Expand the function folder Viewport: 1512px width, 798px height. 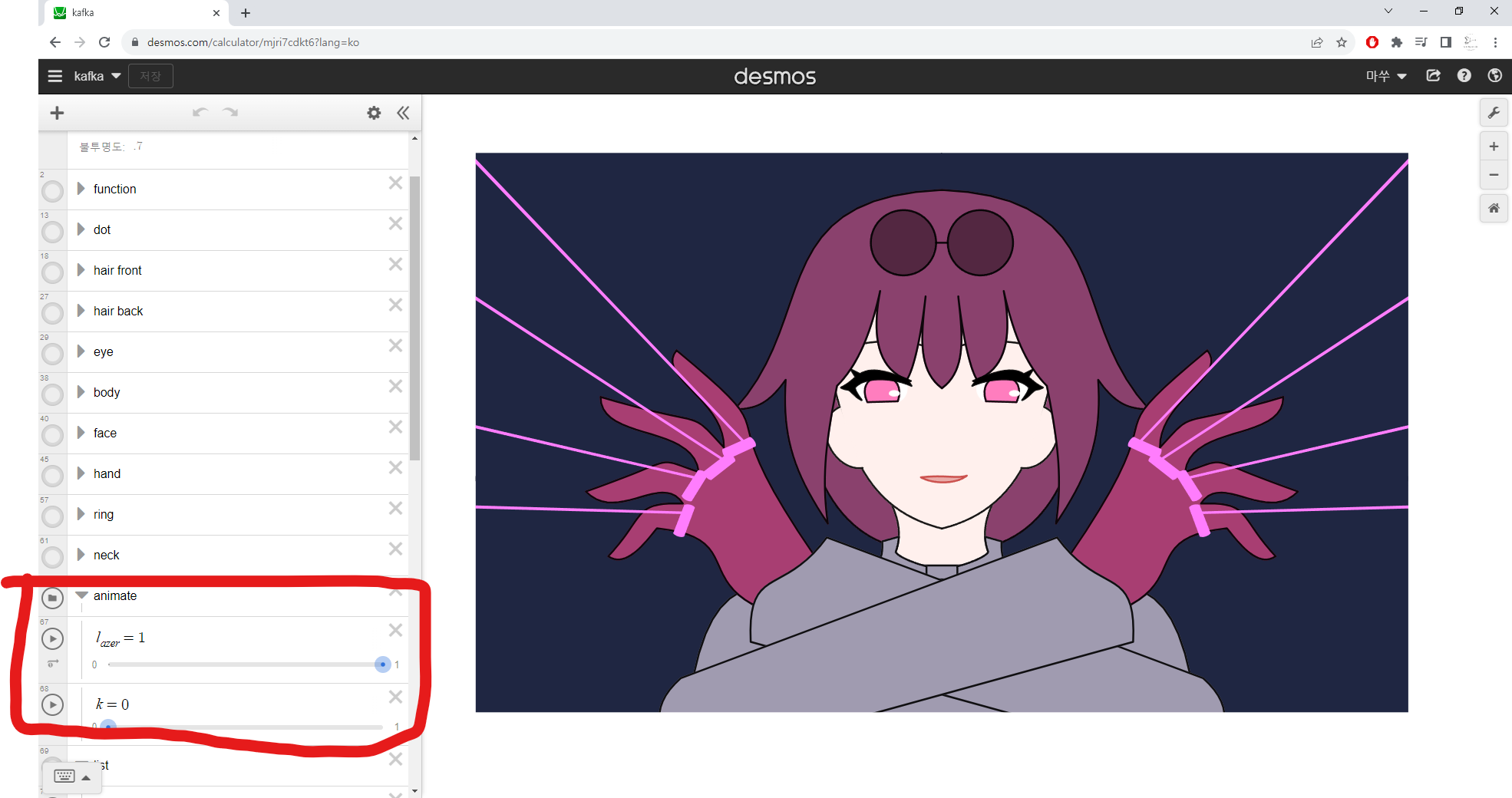pyautogui.click(x=81, y=189)
